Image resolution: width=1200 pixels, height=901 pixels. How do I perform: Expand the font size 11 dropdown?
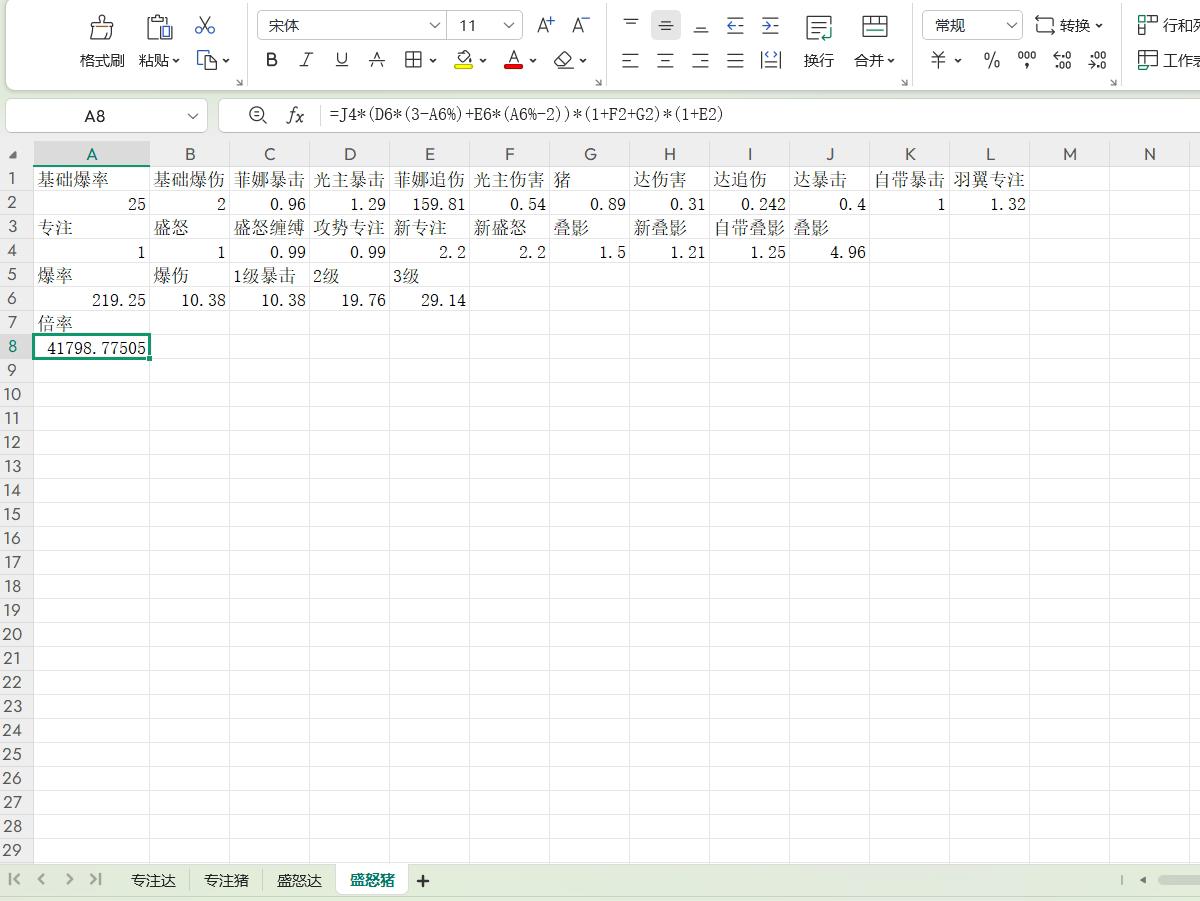click(x=509, y=26)
